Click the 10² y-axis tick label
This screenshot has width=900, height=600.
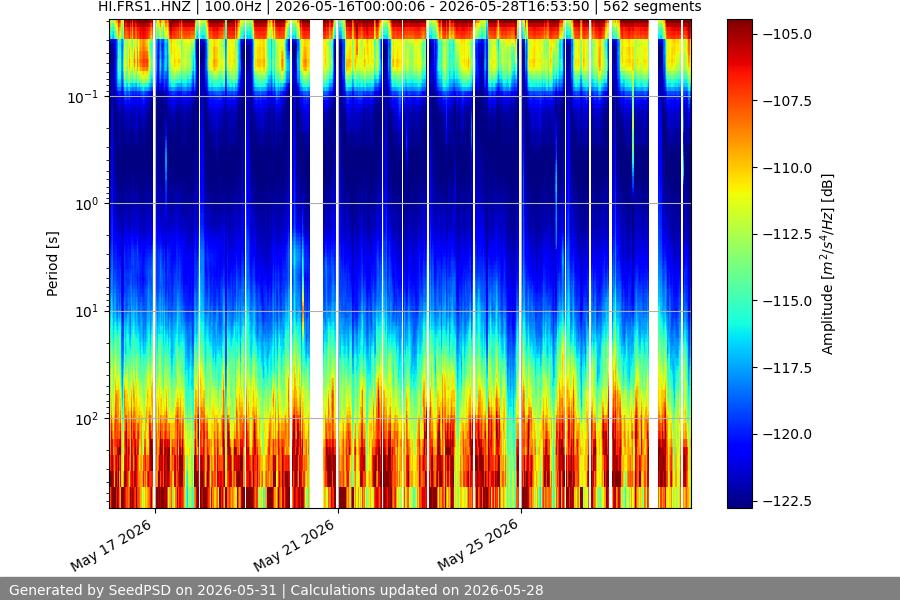86,419
